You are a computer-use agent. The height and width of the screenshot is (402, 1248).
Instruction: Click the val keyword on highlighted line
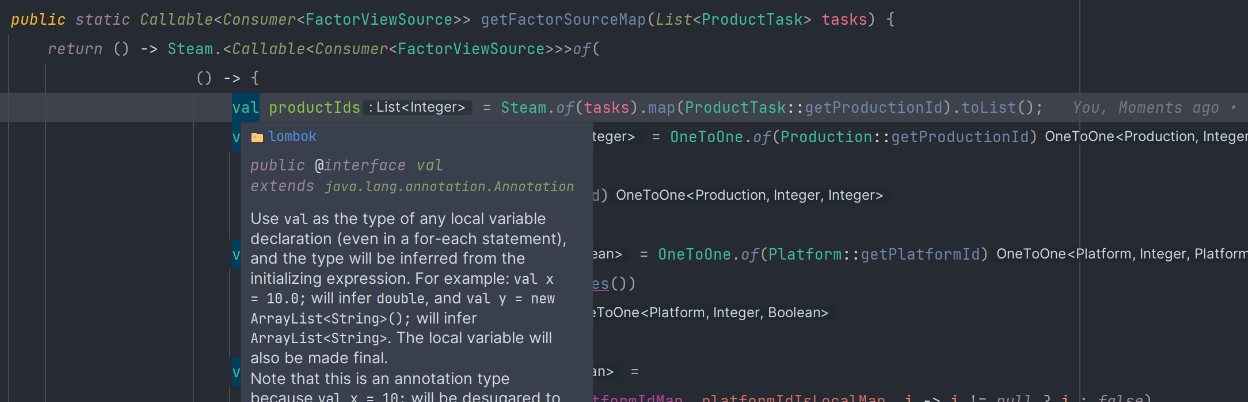click(245, 108)
